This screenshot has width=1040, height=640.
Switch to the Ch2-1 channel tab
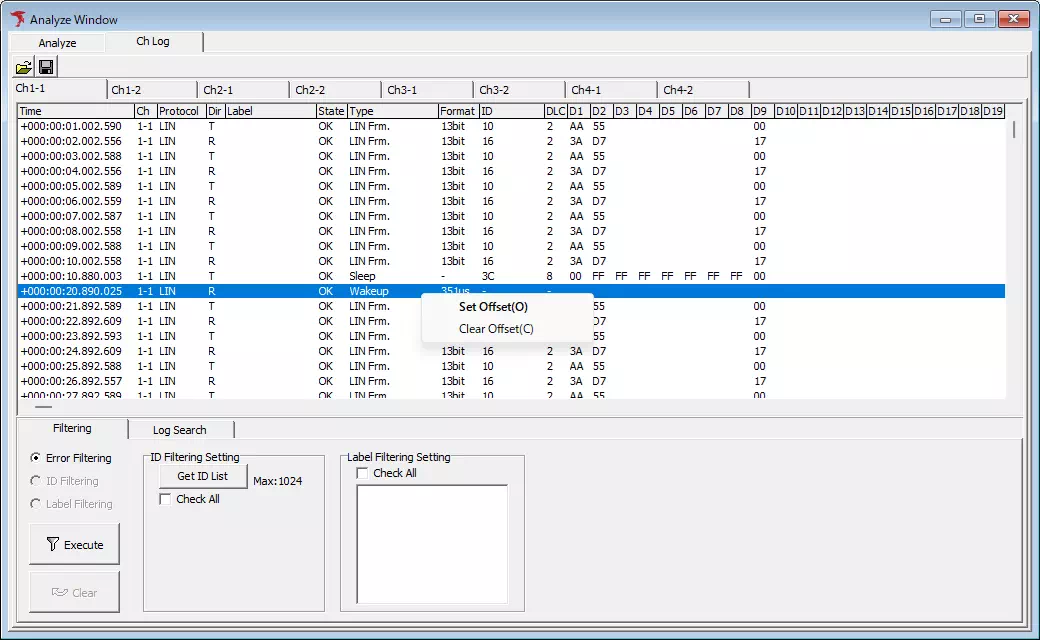point(218,90)
